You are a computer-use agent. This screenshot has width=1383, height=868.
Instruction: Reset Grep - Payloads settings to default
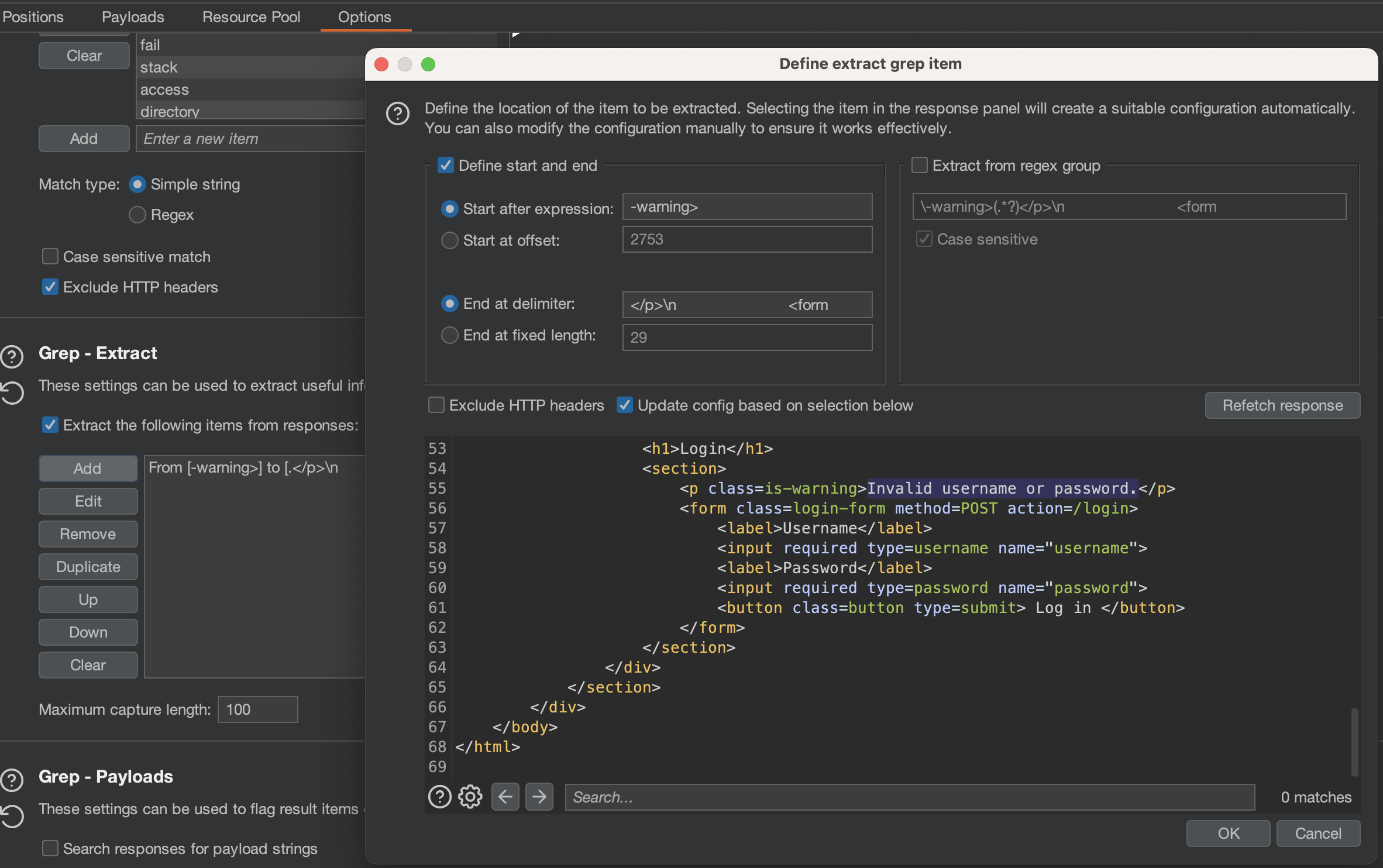click(12, 816)
